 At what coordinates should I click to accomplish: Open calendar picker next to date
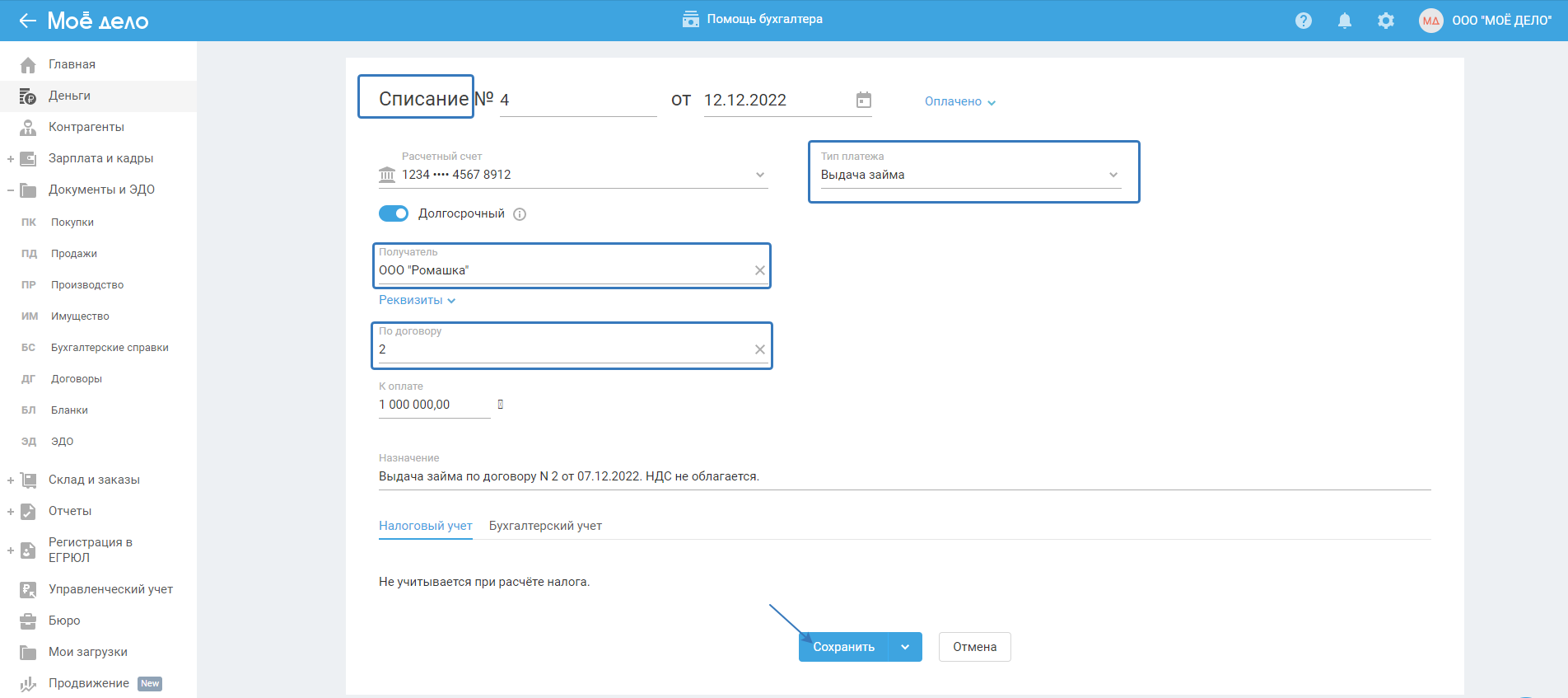click(863, 100)
